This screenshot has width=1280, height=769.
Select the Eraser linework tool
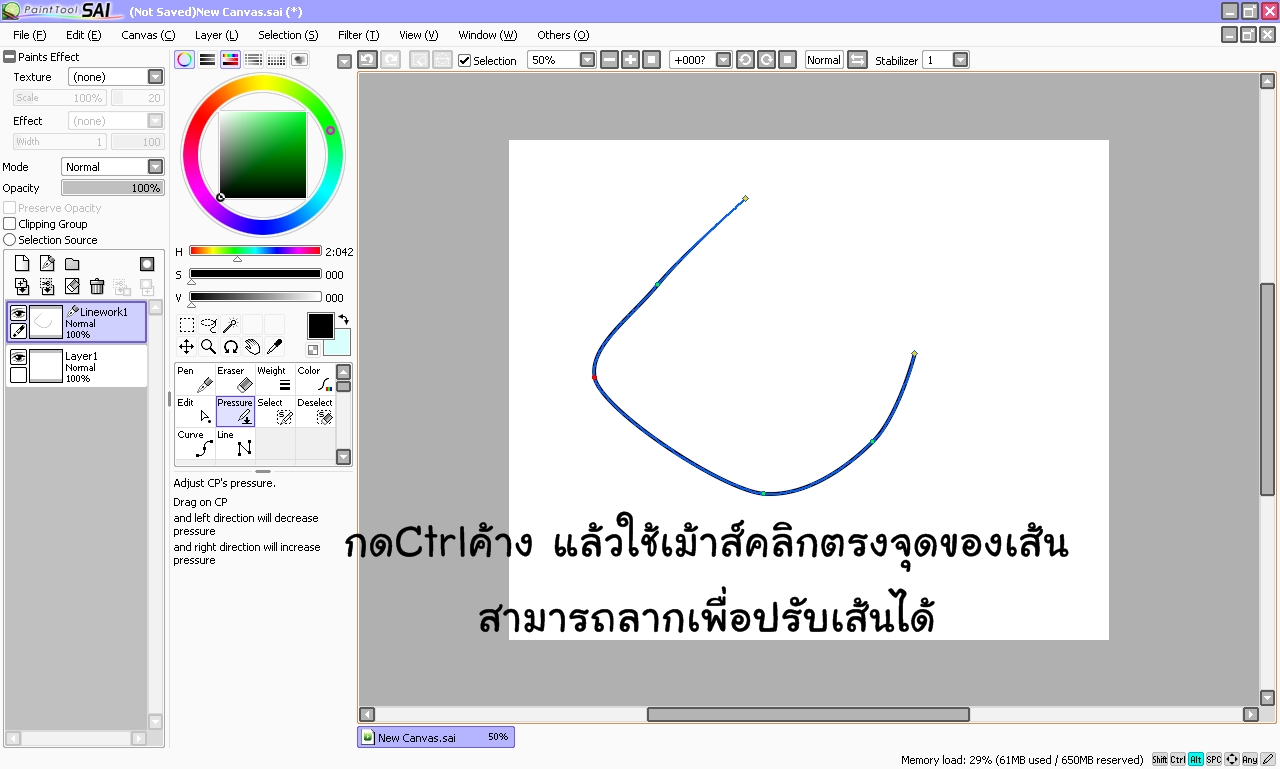(x=235, y=379)
